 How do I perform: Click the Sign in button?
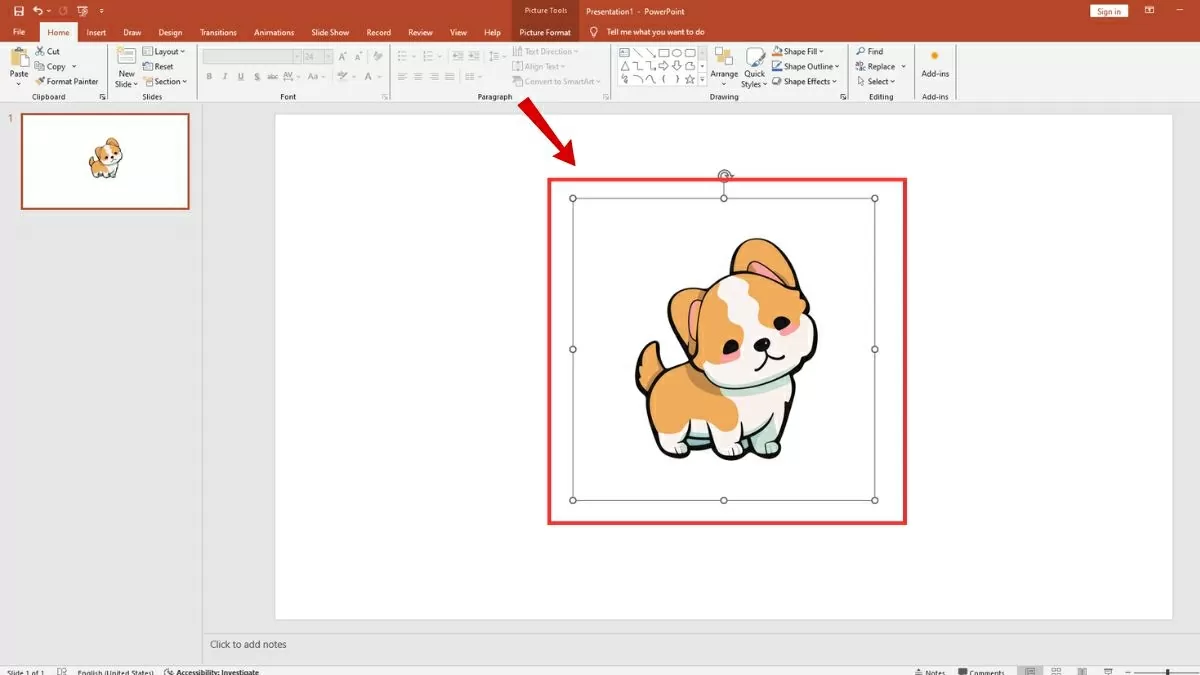tap(1109, 11)
